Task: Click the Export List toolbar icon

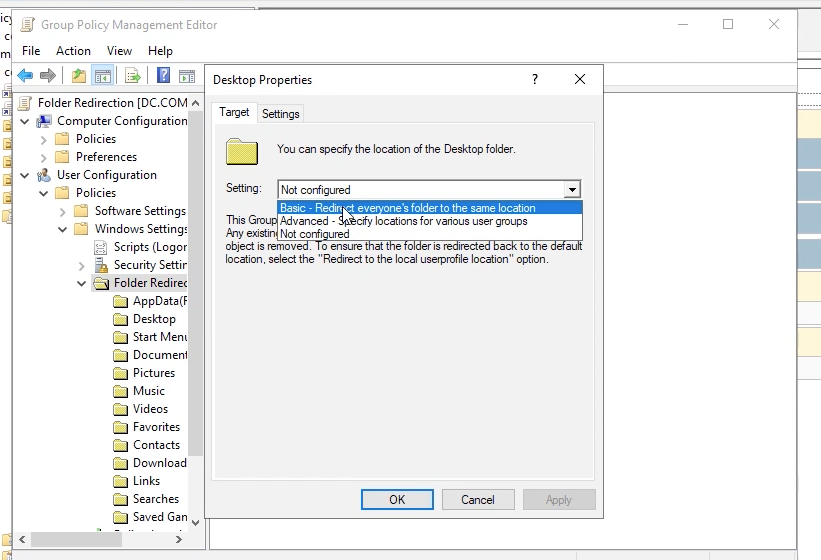Action: click(x=132, y=76)
